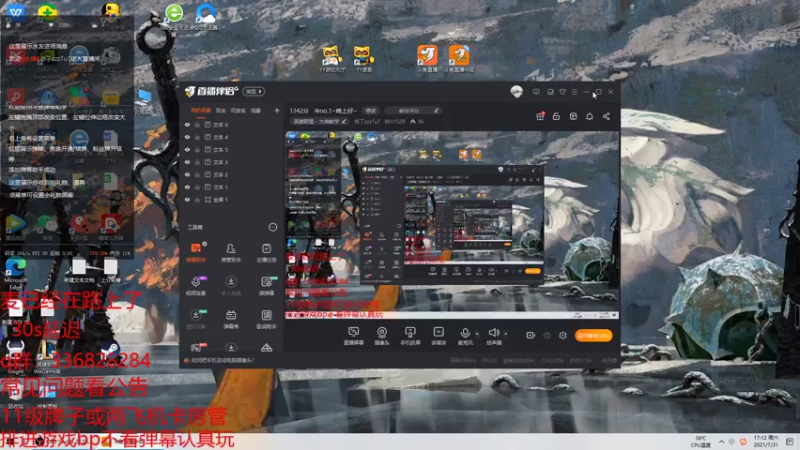Open the 多人连麦 tool
Screen dimensions: 800x450
pos(231,286)
